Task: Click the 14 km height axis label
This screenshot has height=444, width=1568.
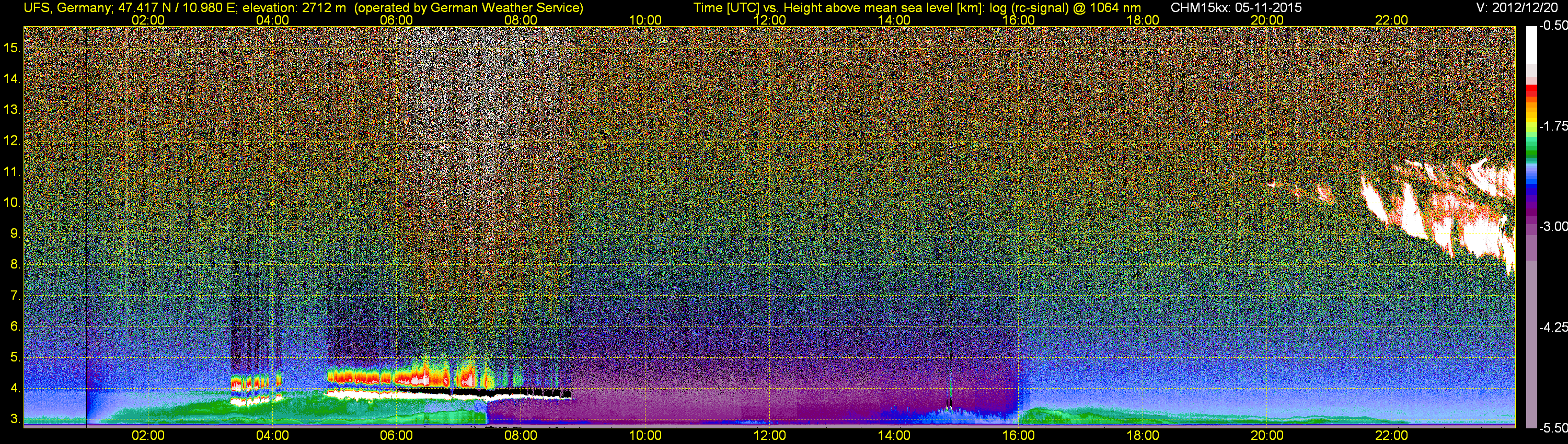Action: click(12, 79)
